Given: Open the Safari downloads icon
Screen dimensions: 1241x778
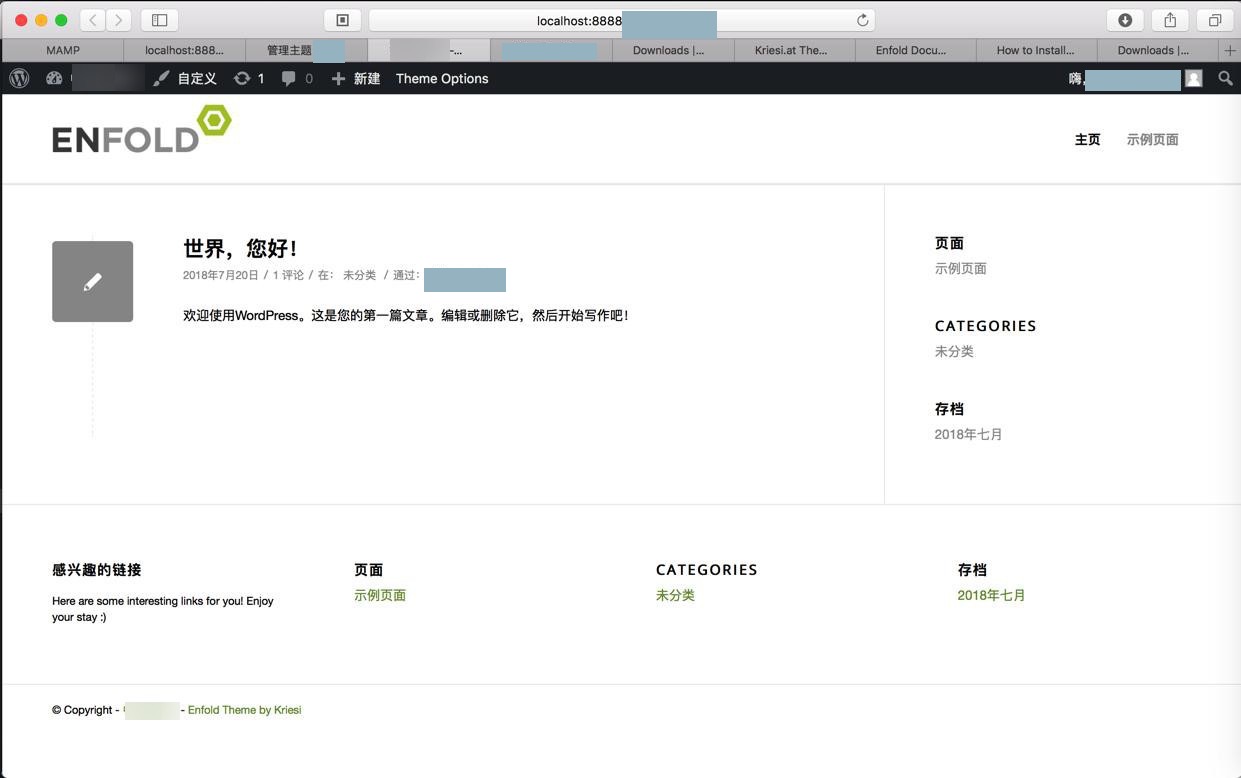Looking at the screenshot, I should 1125,20.
